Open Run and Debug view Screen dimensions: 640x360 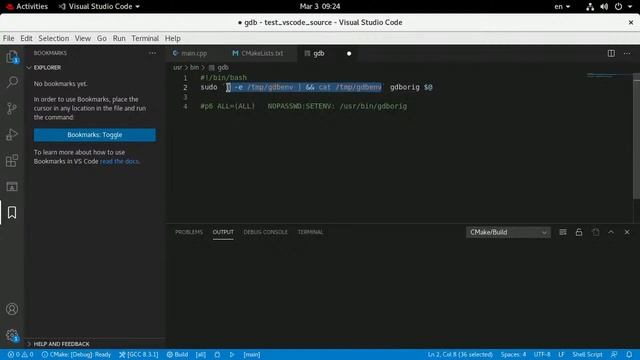tap(12, 134)
